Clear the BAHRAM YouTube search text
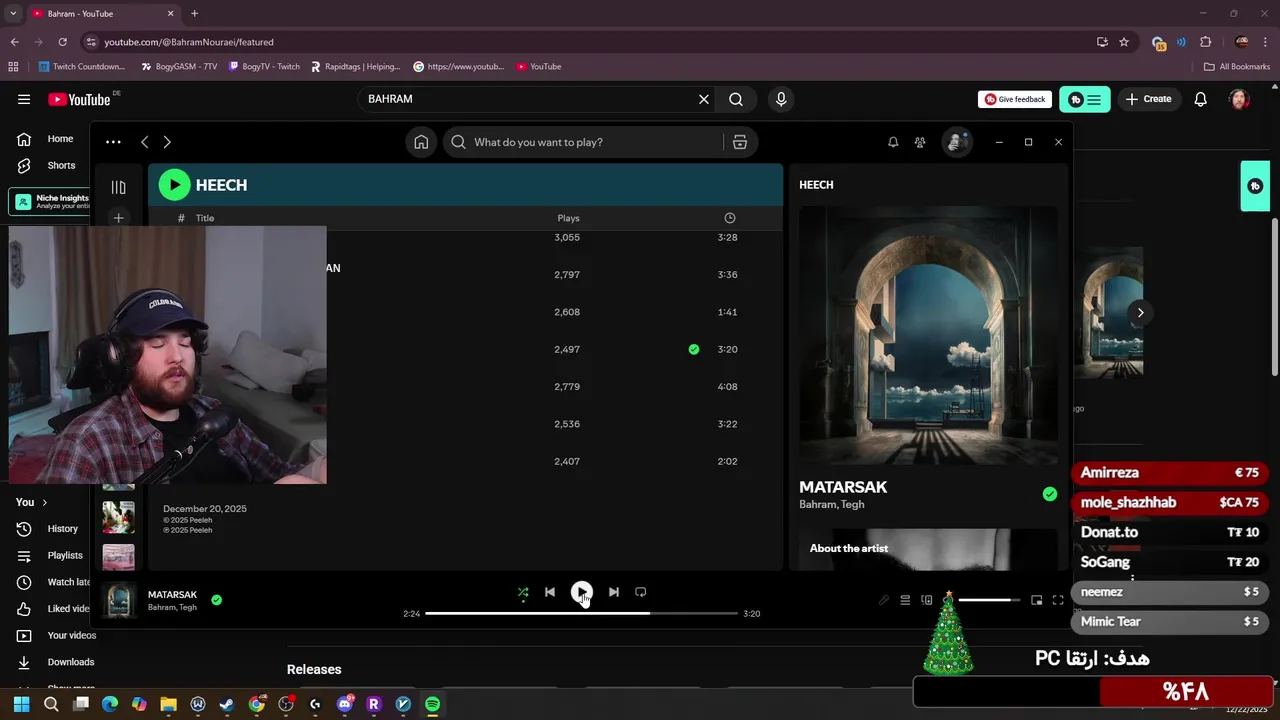The width and height of the screenshot is (1280, 720). click(704, 99)
